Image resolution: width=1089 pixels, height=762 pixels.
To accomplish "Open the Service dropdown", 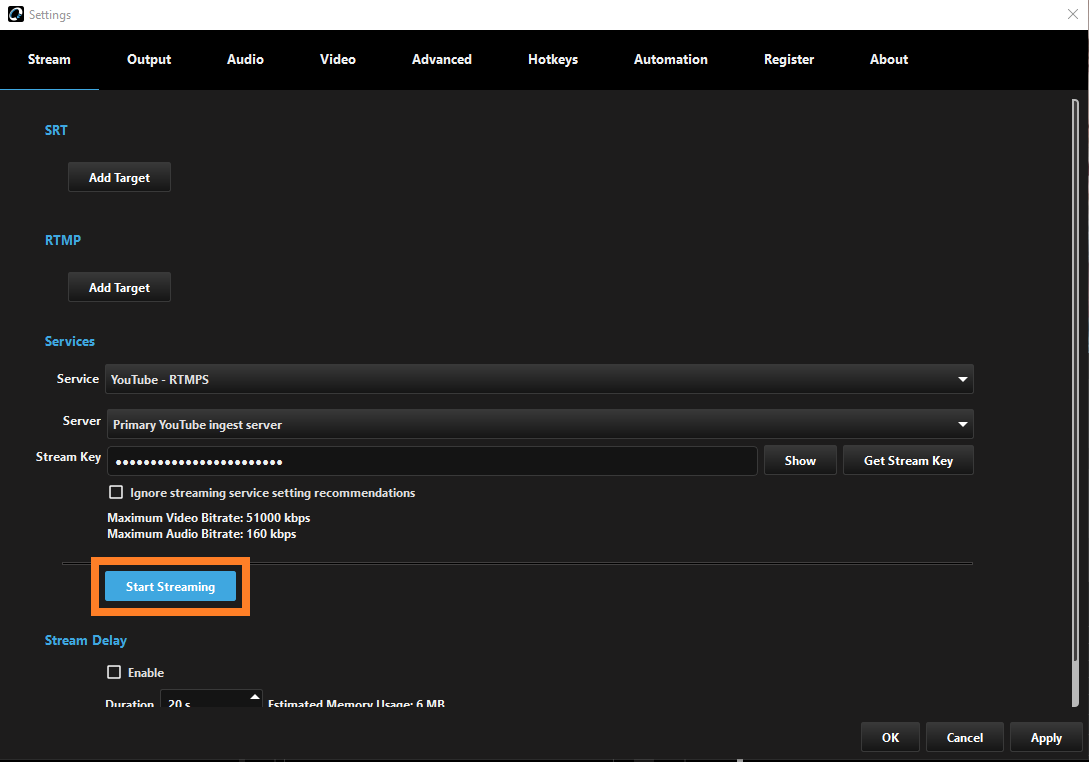I will [x=540, y=380].
